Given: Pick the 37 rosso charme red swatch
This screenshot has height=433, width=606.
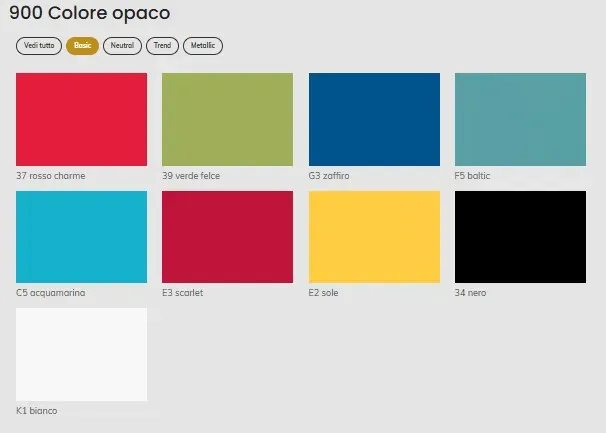Looking at the screenshot, I should click(82, 119).
